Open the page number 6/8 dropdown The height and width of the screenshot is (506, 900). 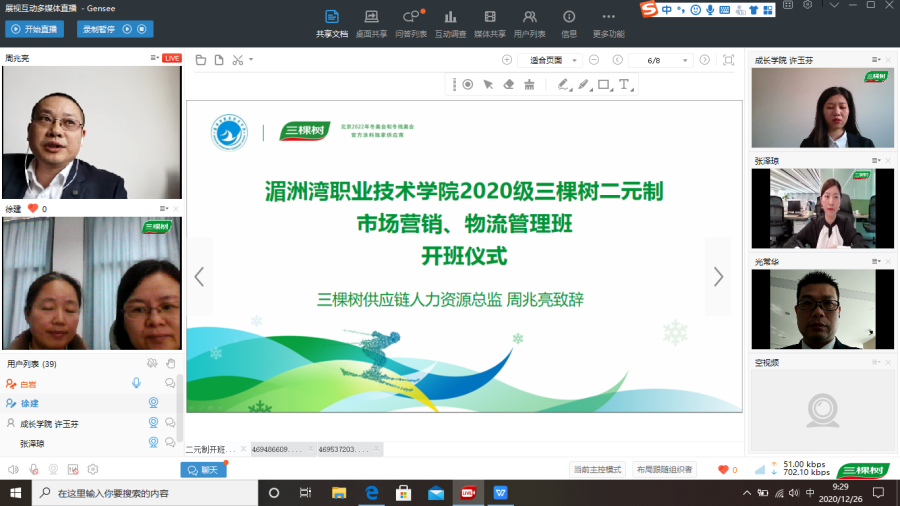(x=686, y=60)
